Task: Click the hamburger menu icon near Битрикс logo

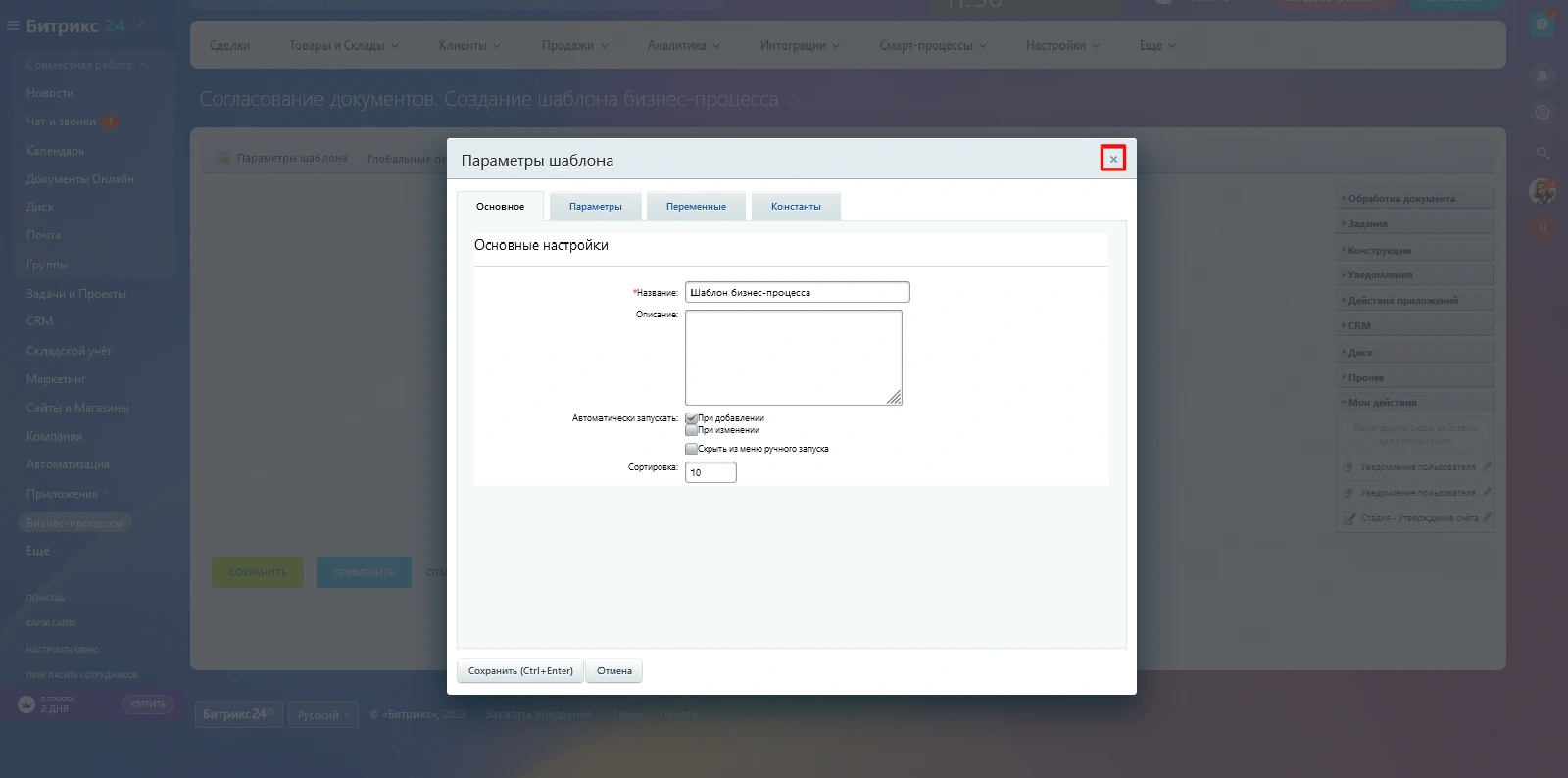Action: (13, 25)
